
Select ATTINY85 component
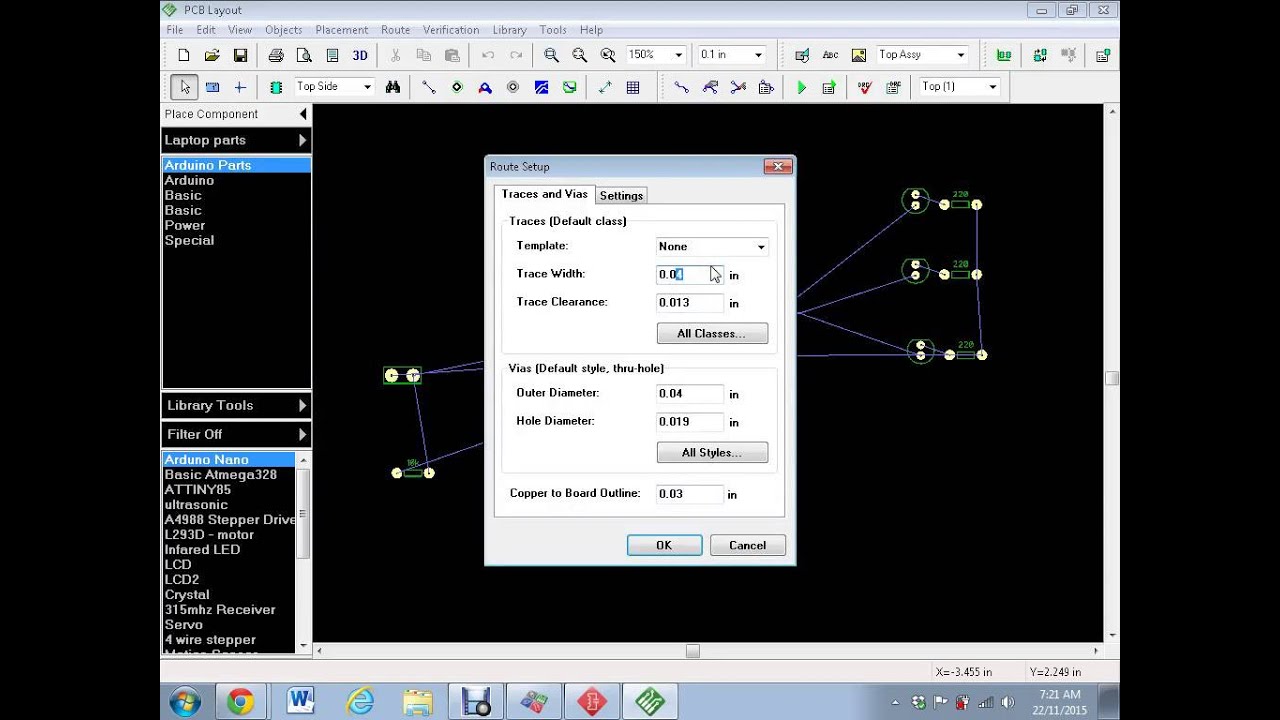(x=229, y=489)
